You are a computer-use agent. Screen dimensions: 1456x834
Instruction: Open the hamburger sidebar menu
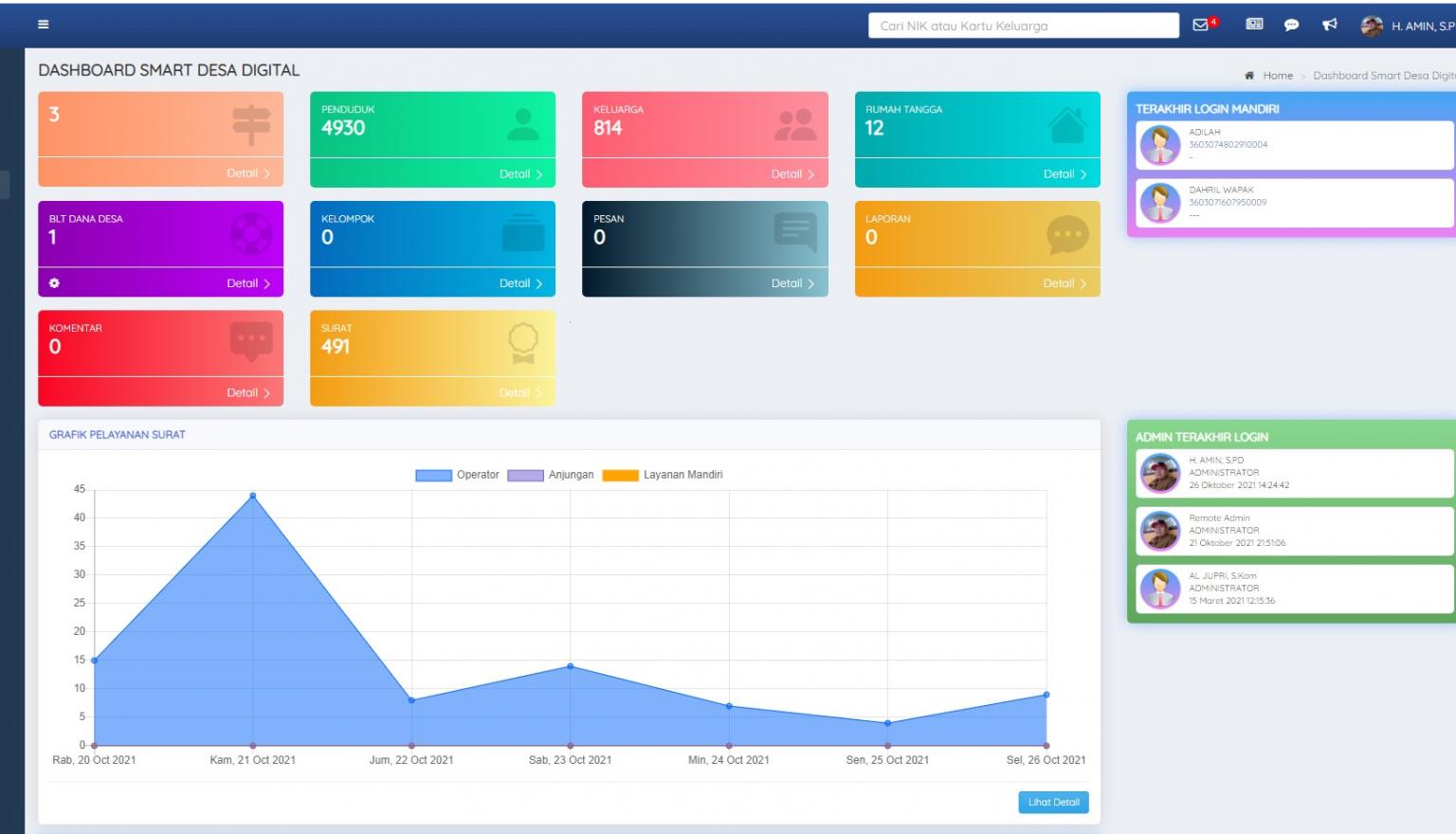43,25
